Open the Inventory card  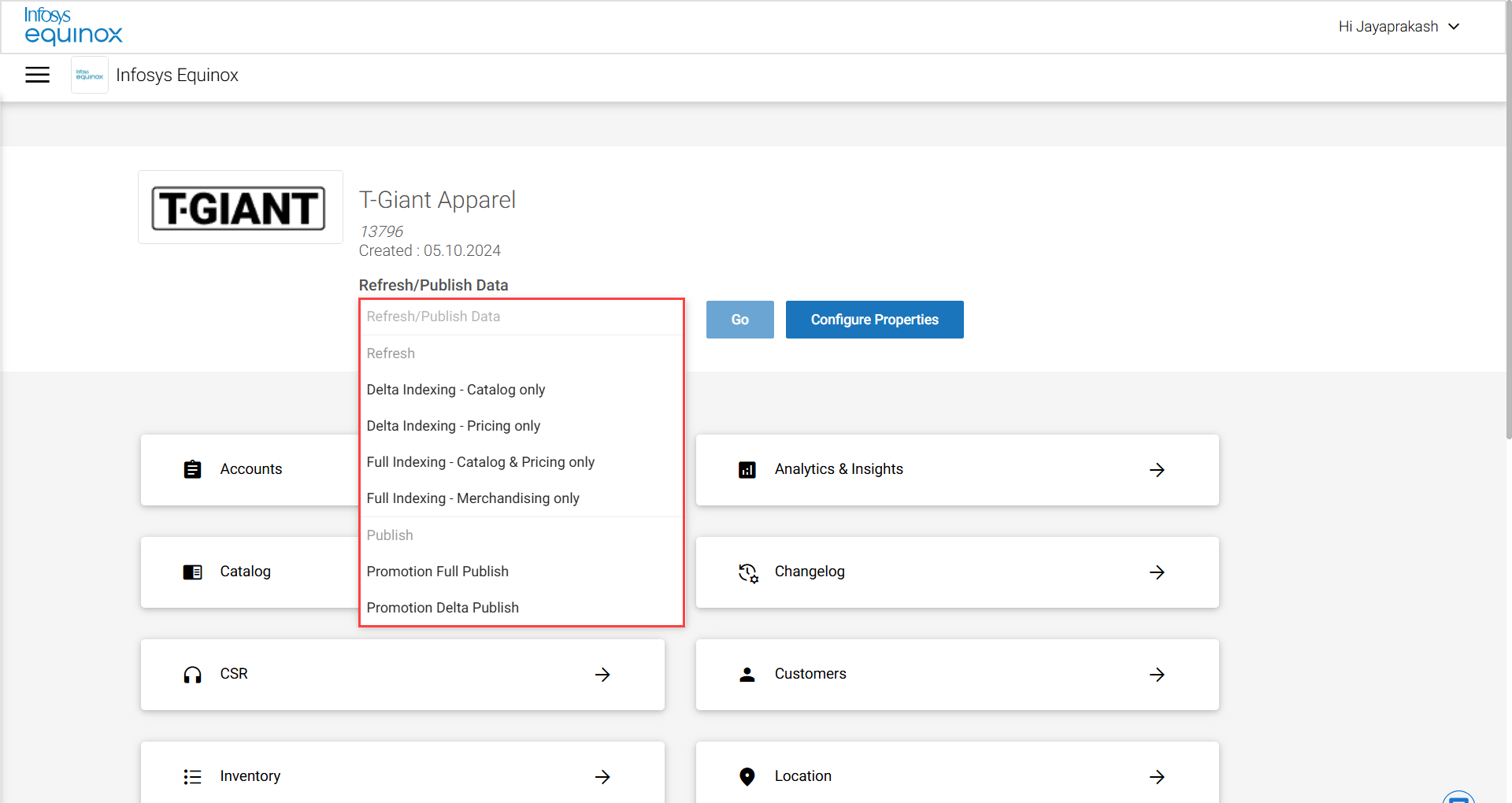click(x=402, y=772)
